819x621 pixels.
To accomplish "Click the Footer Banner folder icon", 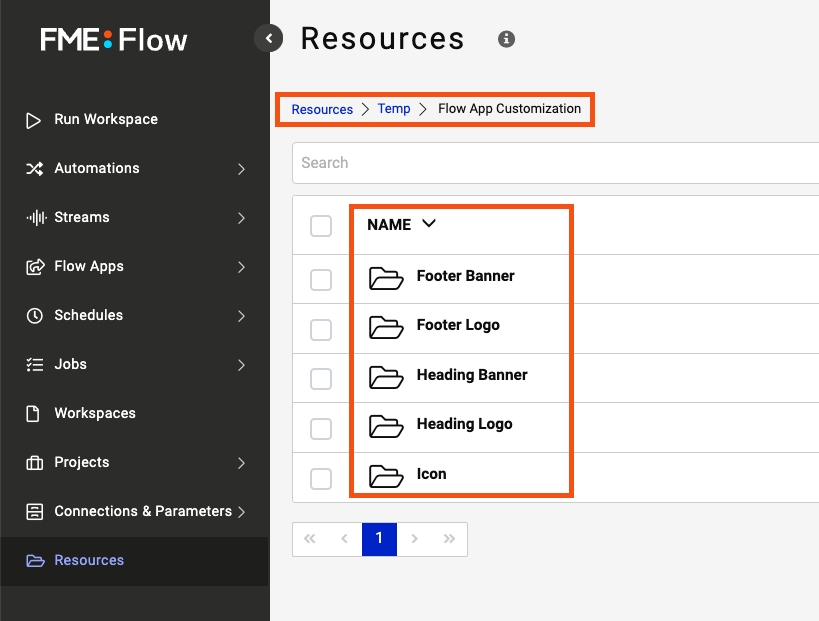I will pos(385,278).
